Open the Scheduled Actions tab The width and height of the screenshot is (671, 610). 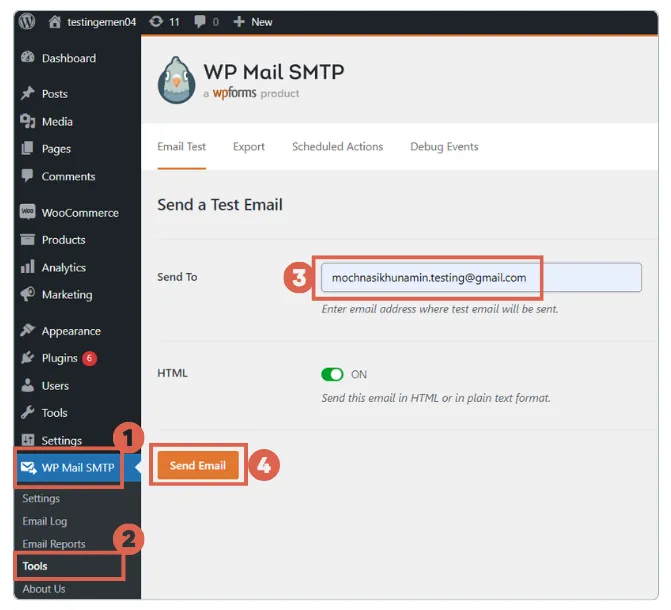coord(338,146)
